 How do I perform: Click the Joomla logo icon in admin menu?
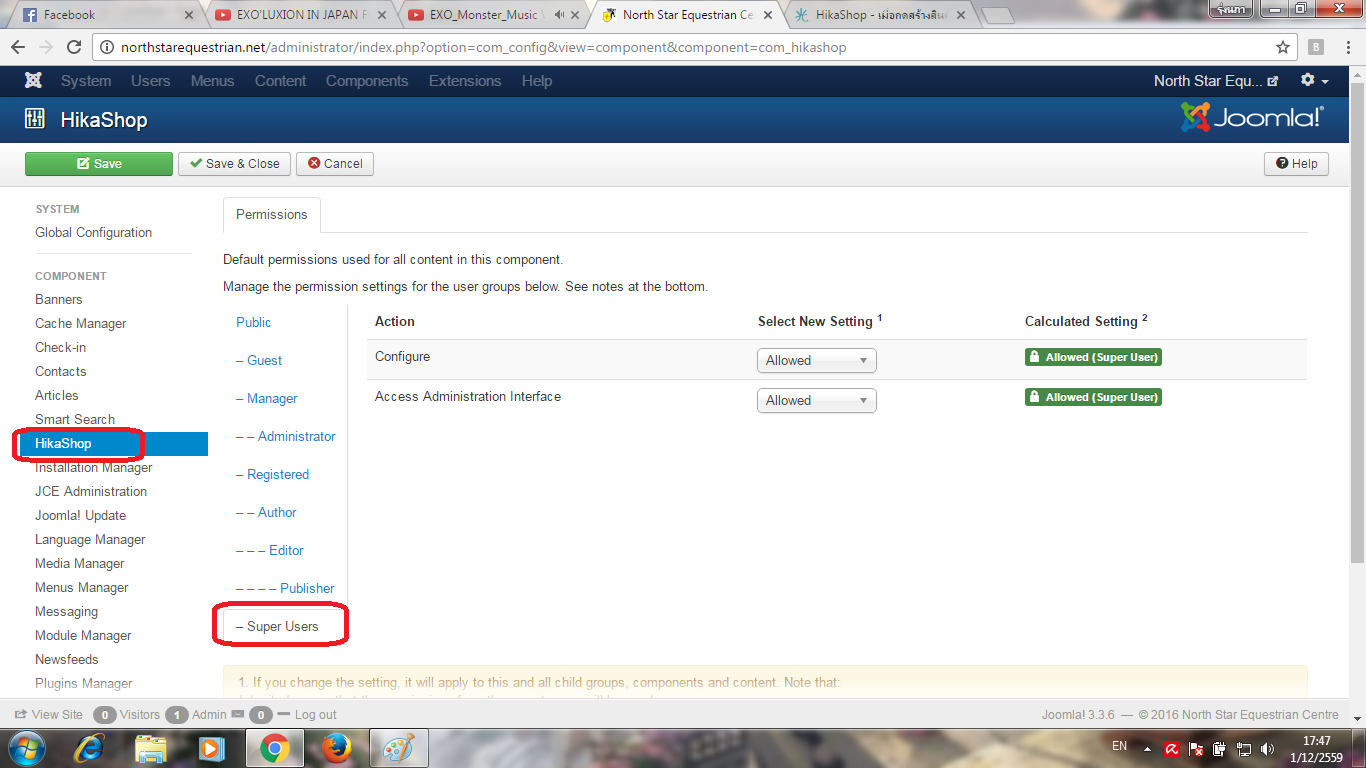click(33, 81)
